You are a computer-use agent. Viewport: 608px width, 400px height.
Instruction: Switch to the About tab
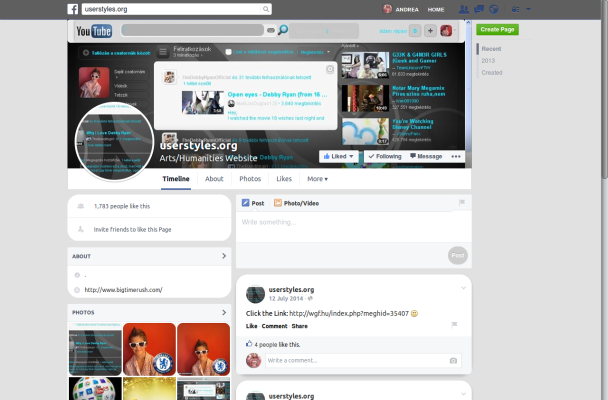pyautogui.click(x=214, y=179)
